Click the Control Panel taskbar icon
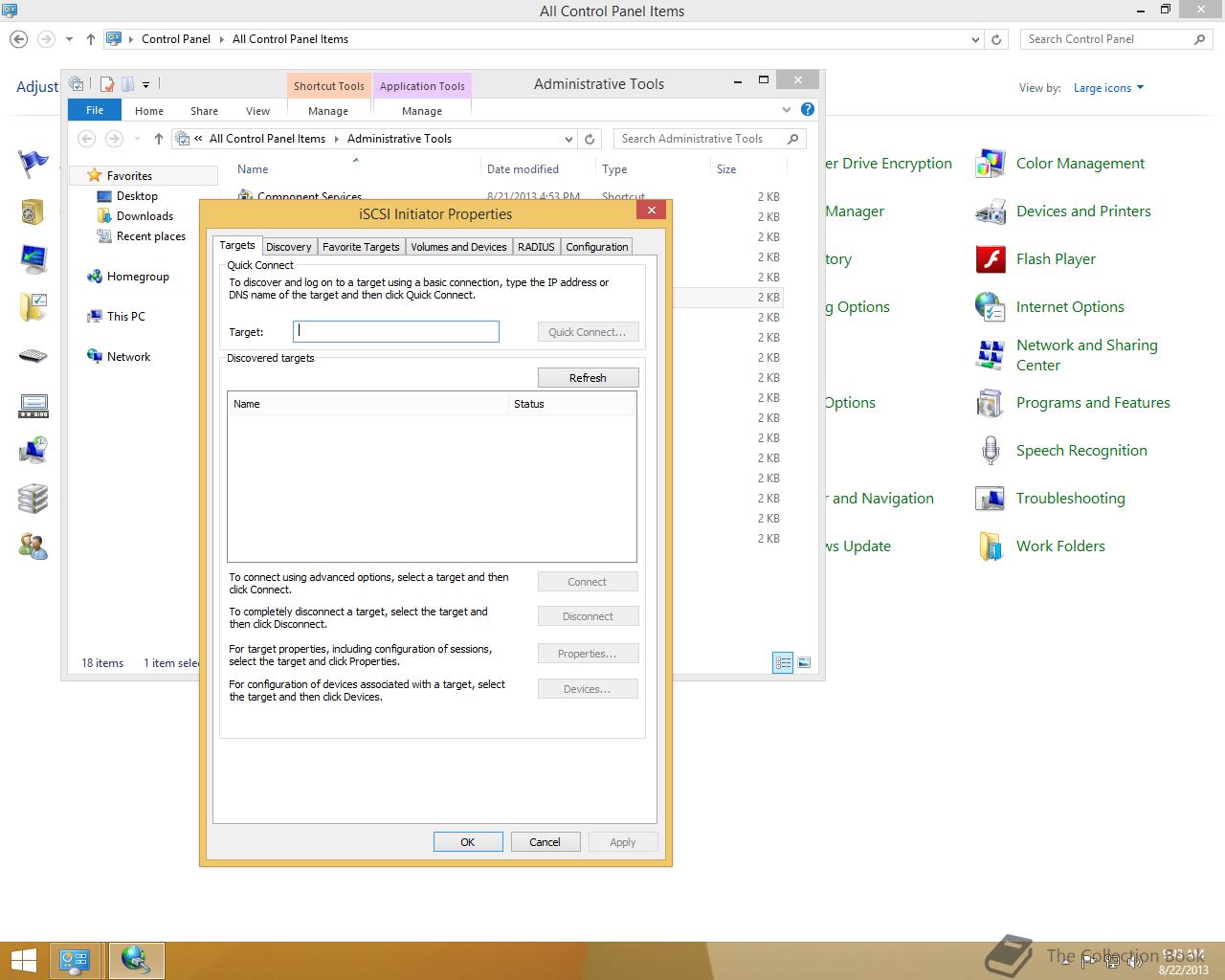1225x980 pixels. [75, 961]
